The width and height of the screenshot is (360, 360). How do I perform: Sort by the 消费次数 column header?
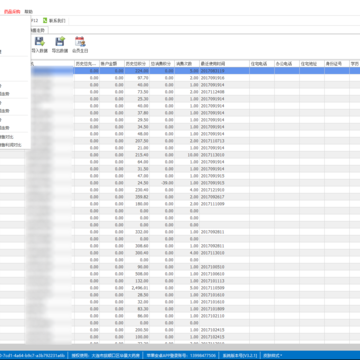[187, 64]
